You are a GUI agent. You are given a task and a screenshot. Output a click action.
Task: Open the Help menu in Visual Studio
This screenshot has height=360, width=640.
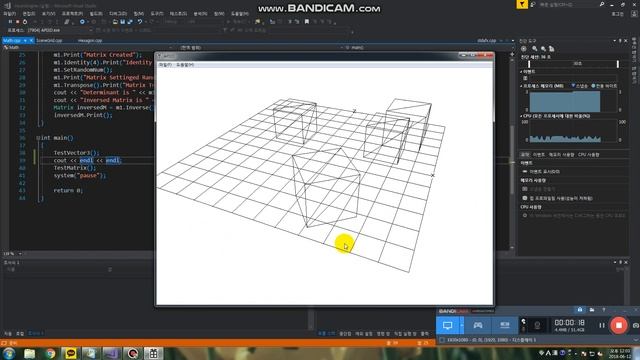point(240,13)
